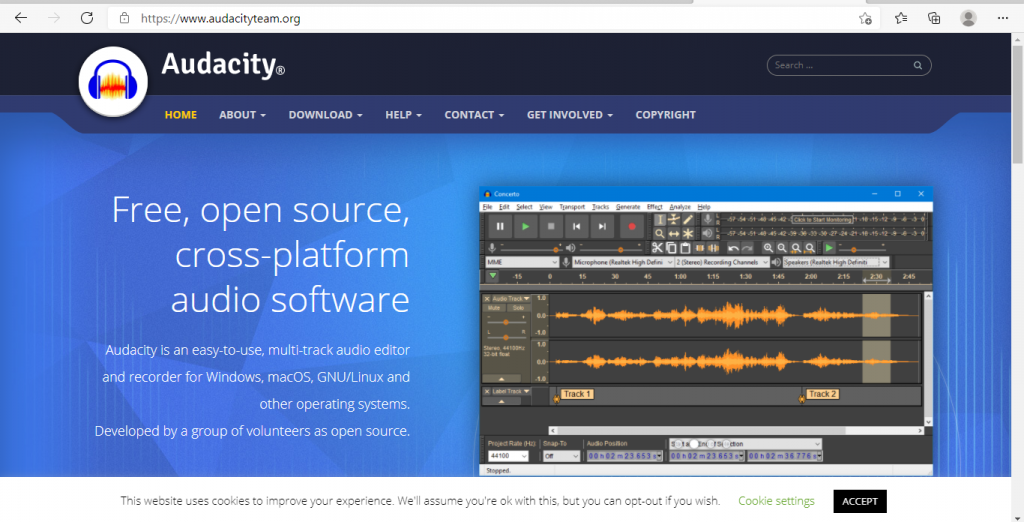Click the Copy icon in edit toolbar

671,248
